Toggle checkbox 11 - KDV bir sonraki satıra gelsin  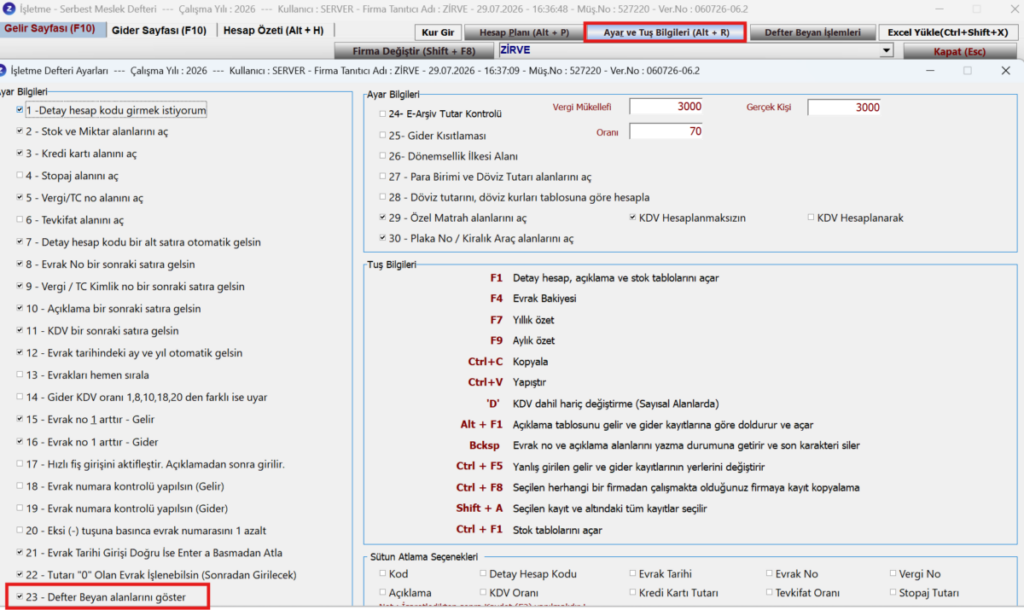point(20,330)
